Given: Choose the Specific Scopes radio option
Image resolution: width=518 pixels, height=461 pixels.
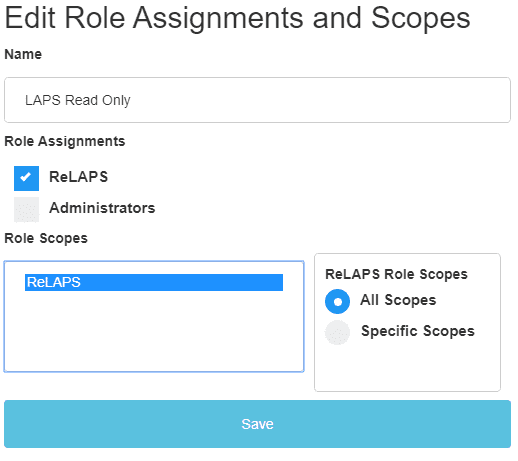Looking at the screenshot, I should 337,332.
